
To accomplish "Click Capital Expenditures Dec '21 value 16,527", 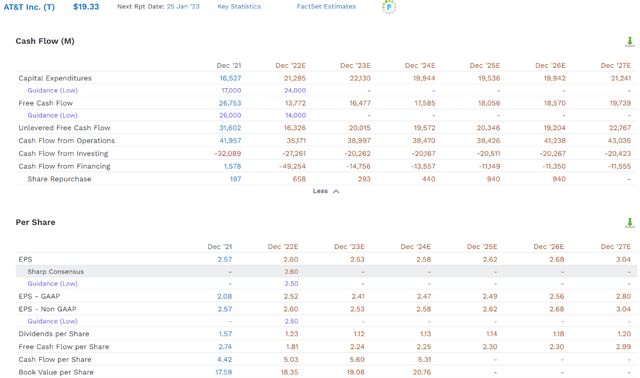I will 230,78.
